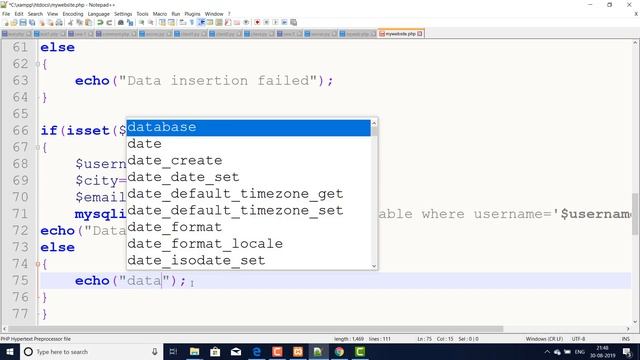Toggle the highlighted Indent Guide button

pyautogui.click(x=201, y=22)
